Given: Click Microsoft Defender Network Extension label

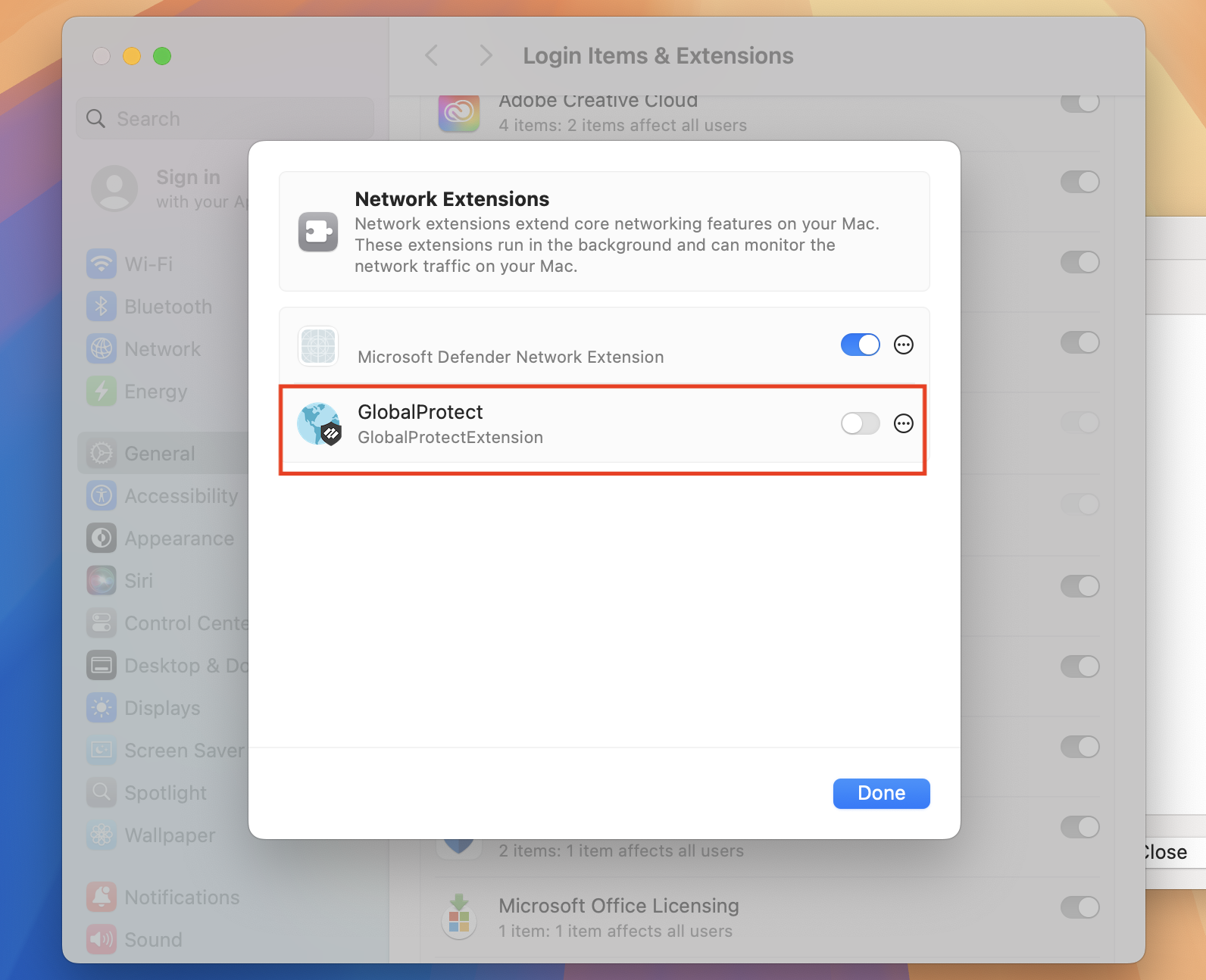Looking at the screenshot, I should tap(511, 357).
